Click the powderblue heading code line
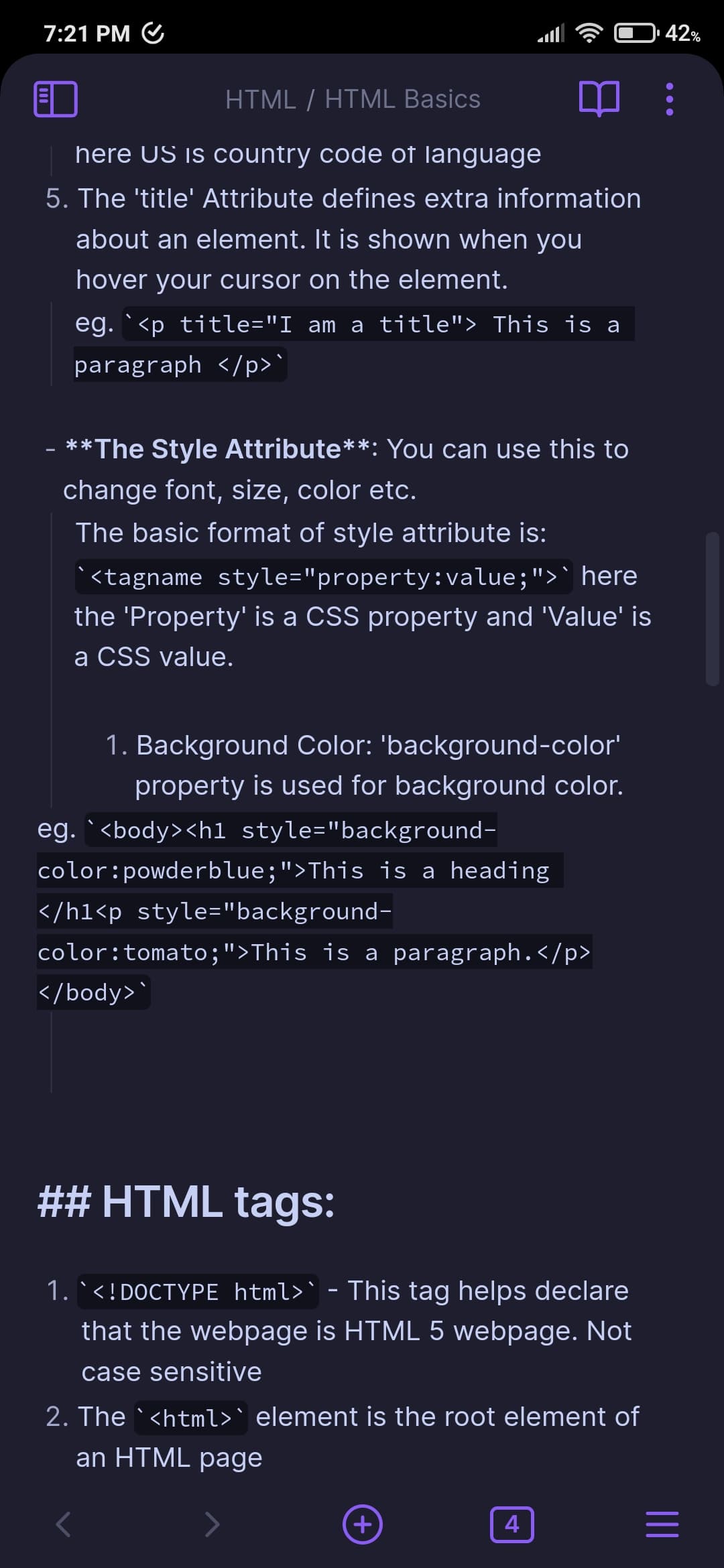 [x=294, y=870]
